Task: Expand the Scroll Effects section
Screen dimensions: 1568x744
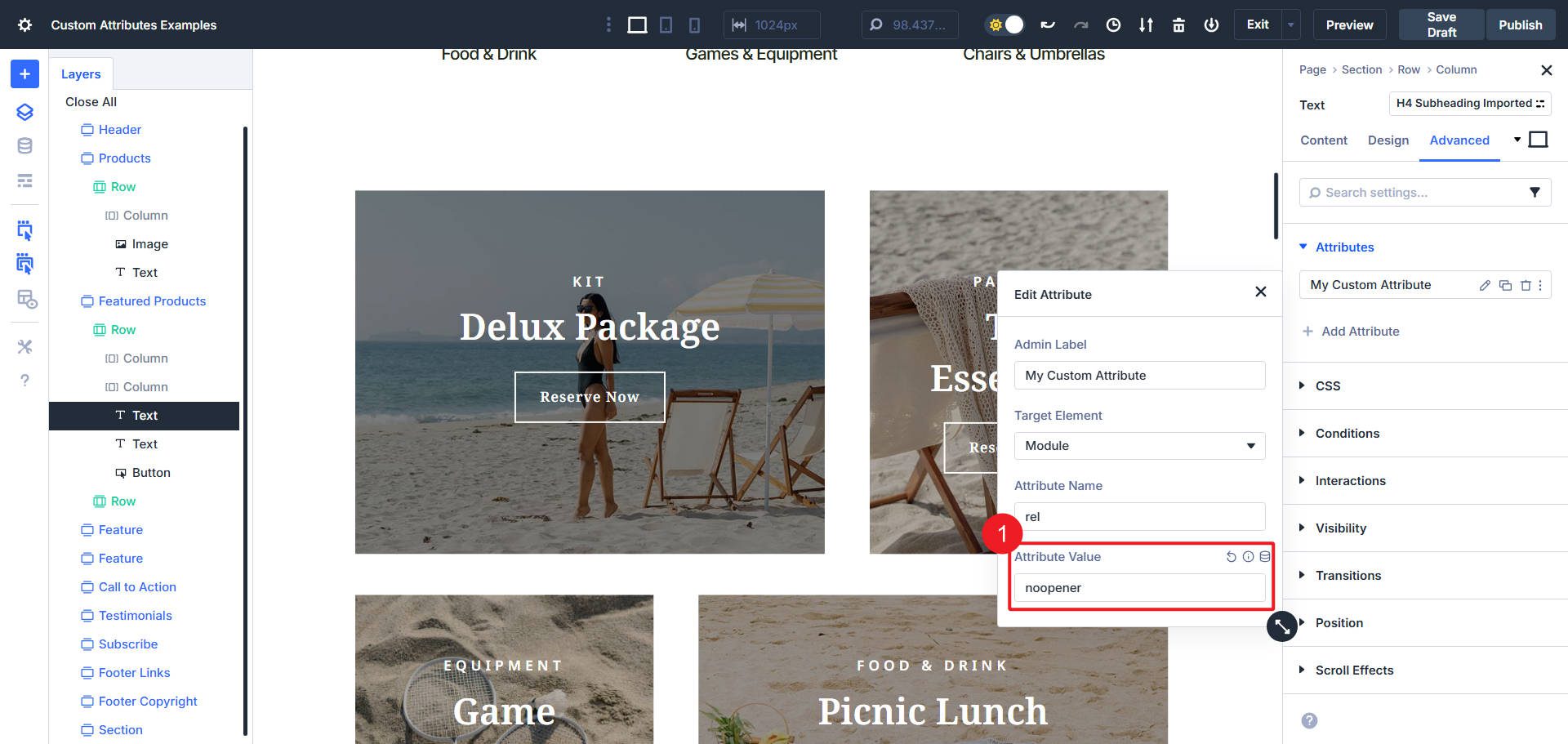Action: 1353,670
